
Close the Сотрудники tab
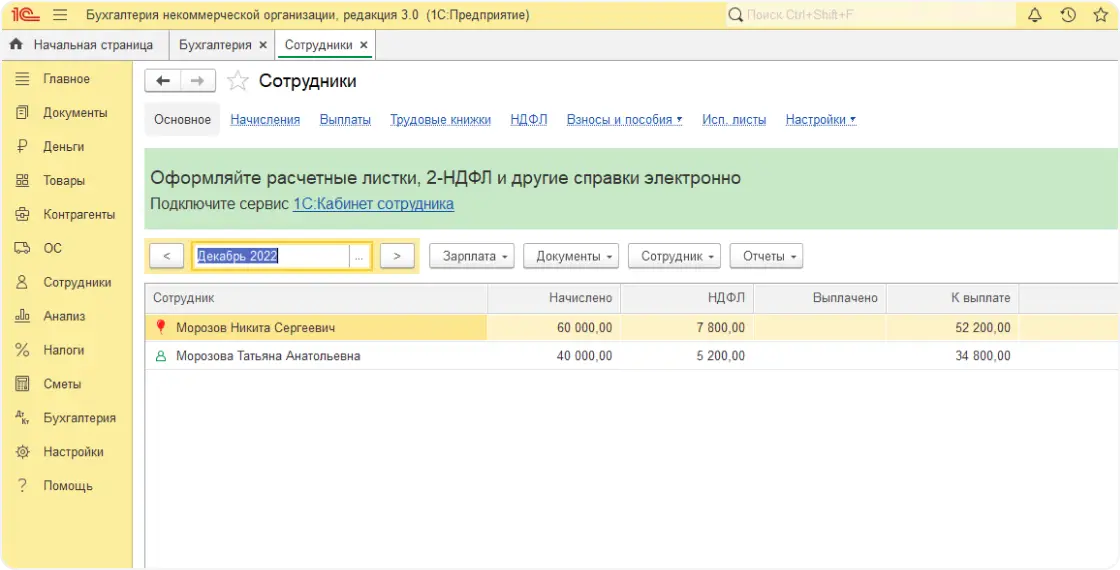364,45
